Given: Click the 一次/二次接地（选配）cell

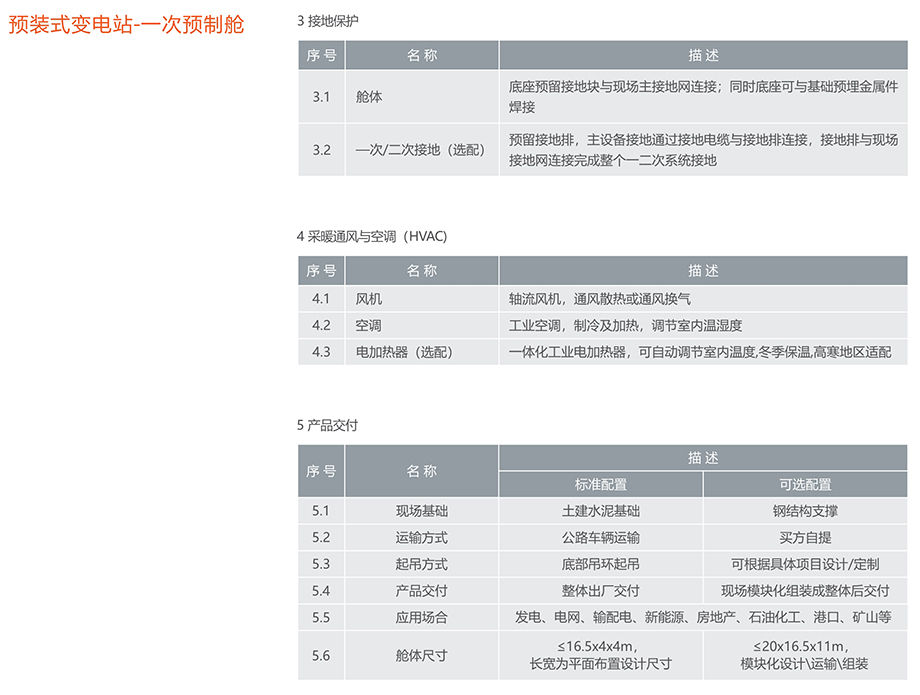Looking at the screenshot, I should 420,150.
